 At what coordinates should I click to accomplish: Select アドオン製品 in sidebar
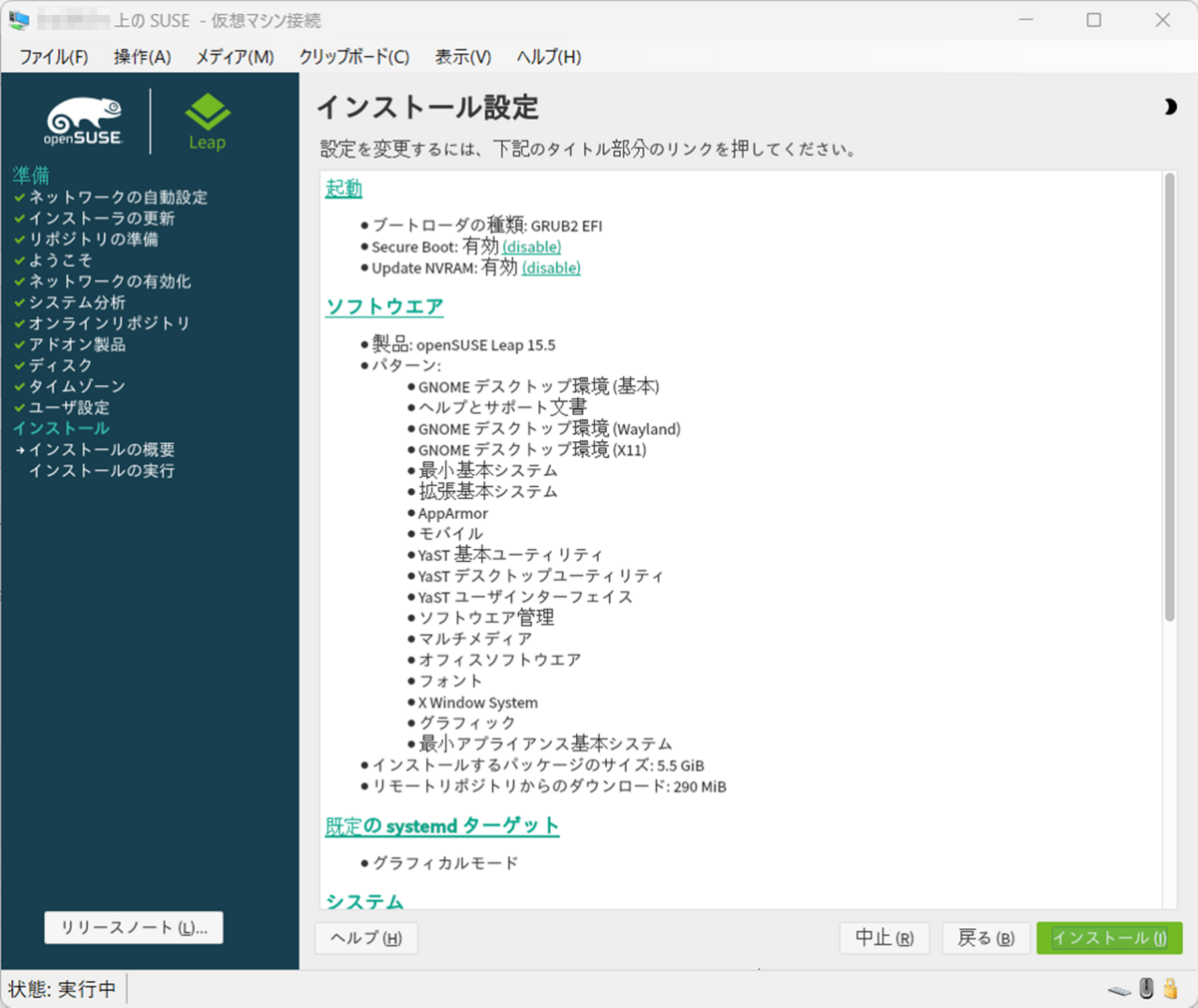tap(77, 344)
